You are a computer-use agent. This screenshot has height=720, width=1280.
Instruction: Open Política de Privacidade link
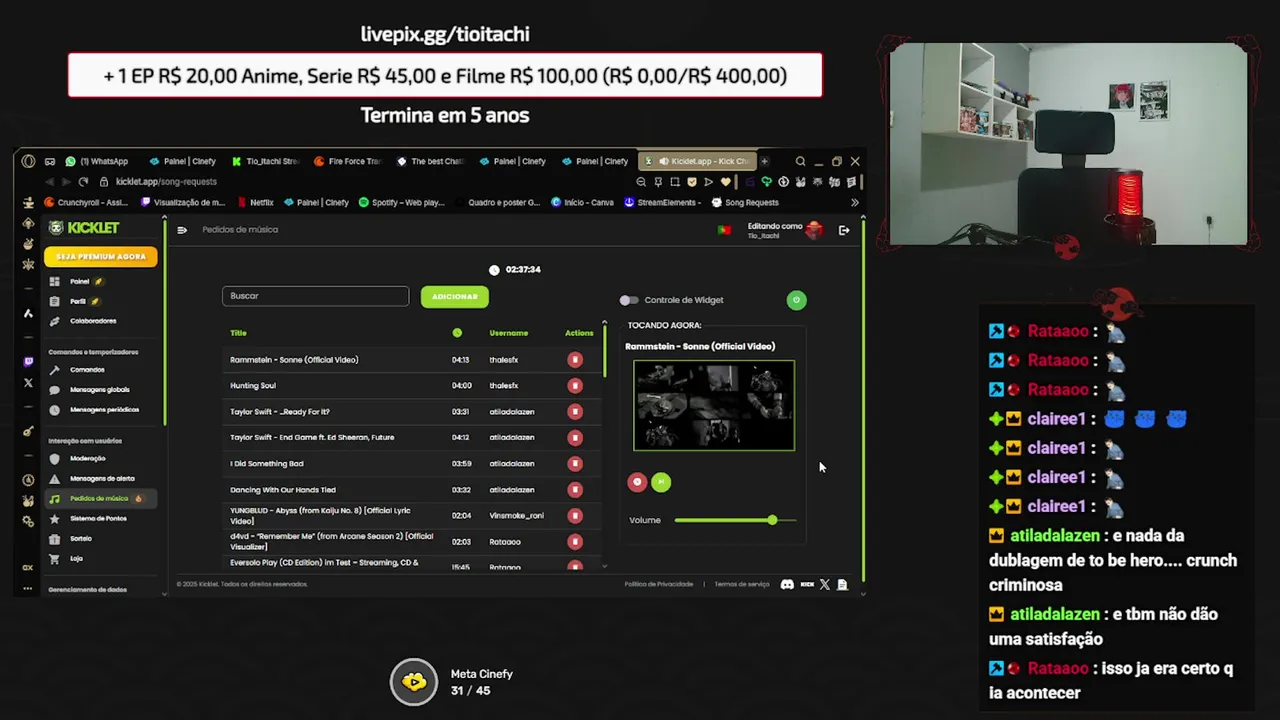659,584
